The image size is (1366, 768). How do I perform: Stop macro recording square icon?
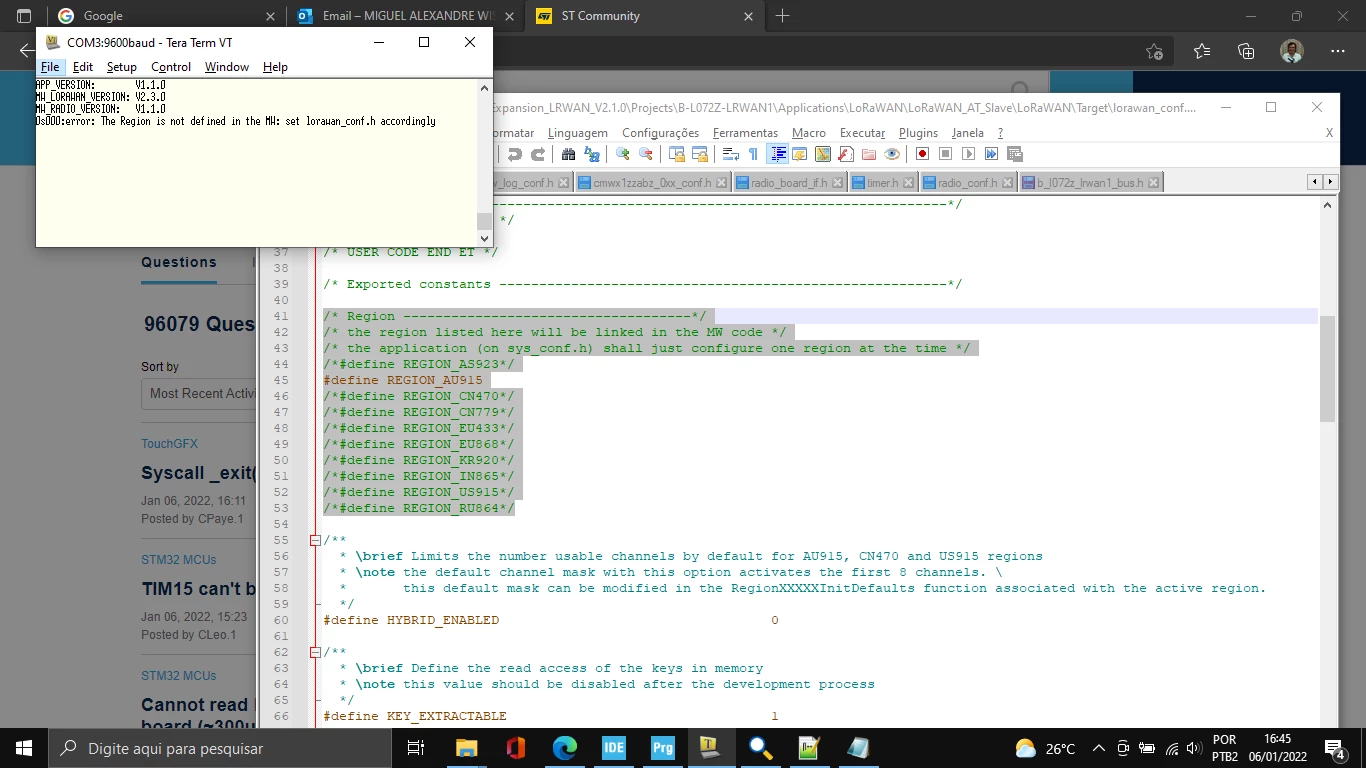[x=945, y=154]
